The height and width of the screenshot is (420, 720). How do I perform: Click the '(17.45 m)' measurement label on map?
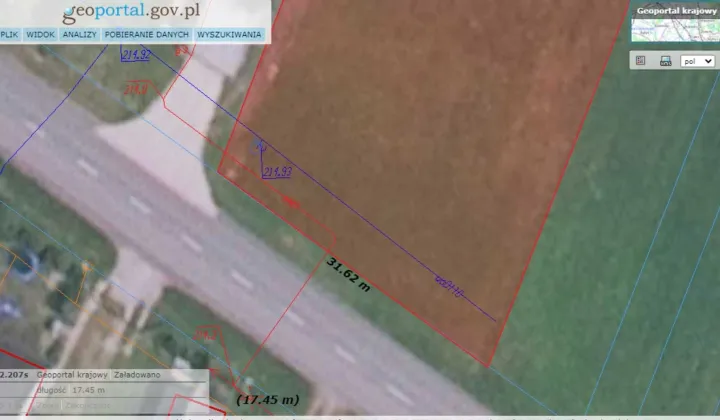click(267, 400)
